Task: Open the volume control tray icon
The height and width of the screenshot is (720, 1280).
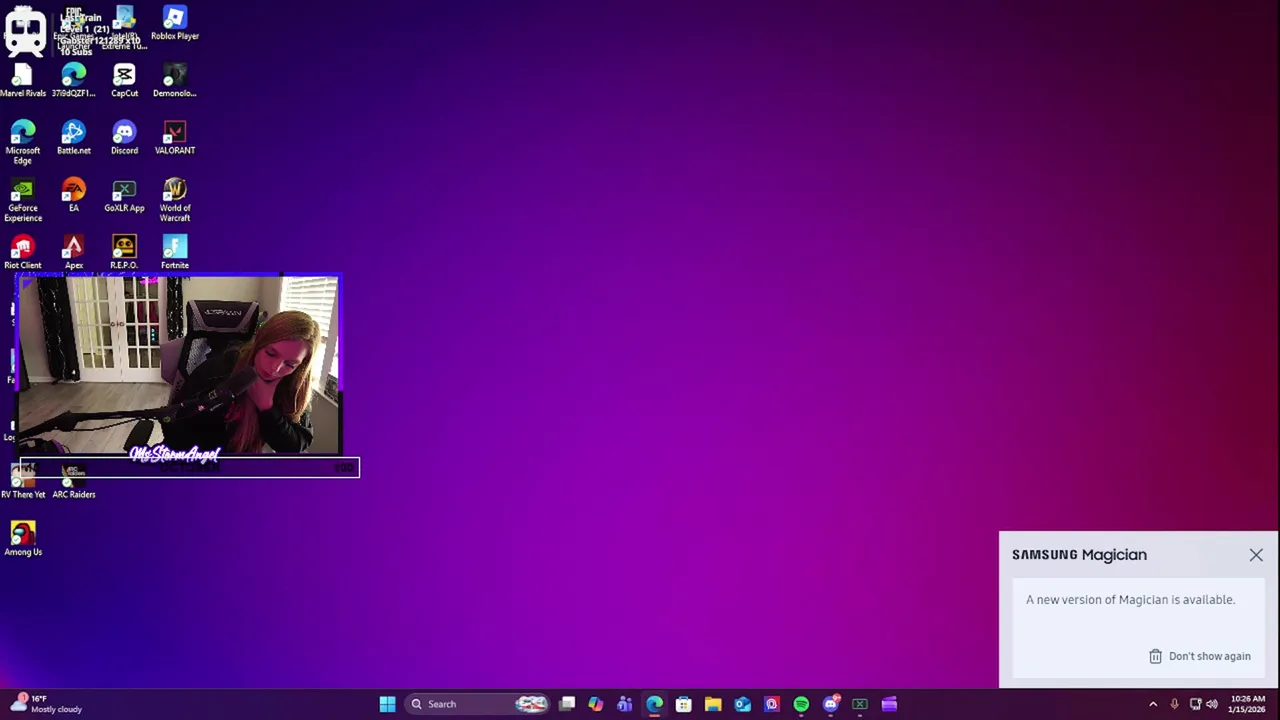Action: pyautogui.click(x=1212, y=704)
